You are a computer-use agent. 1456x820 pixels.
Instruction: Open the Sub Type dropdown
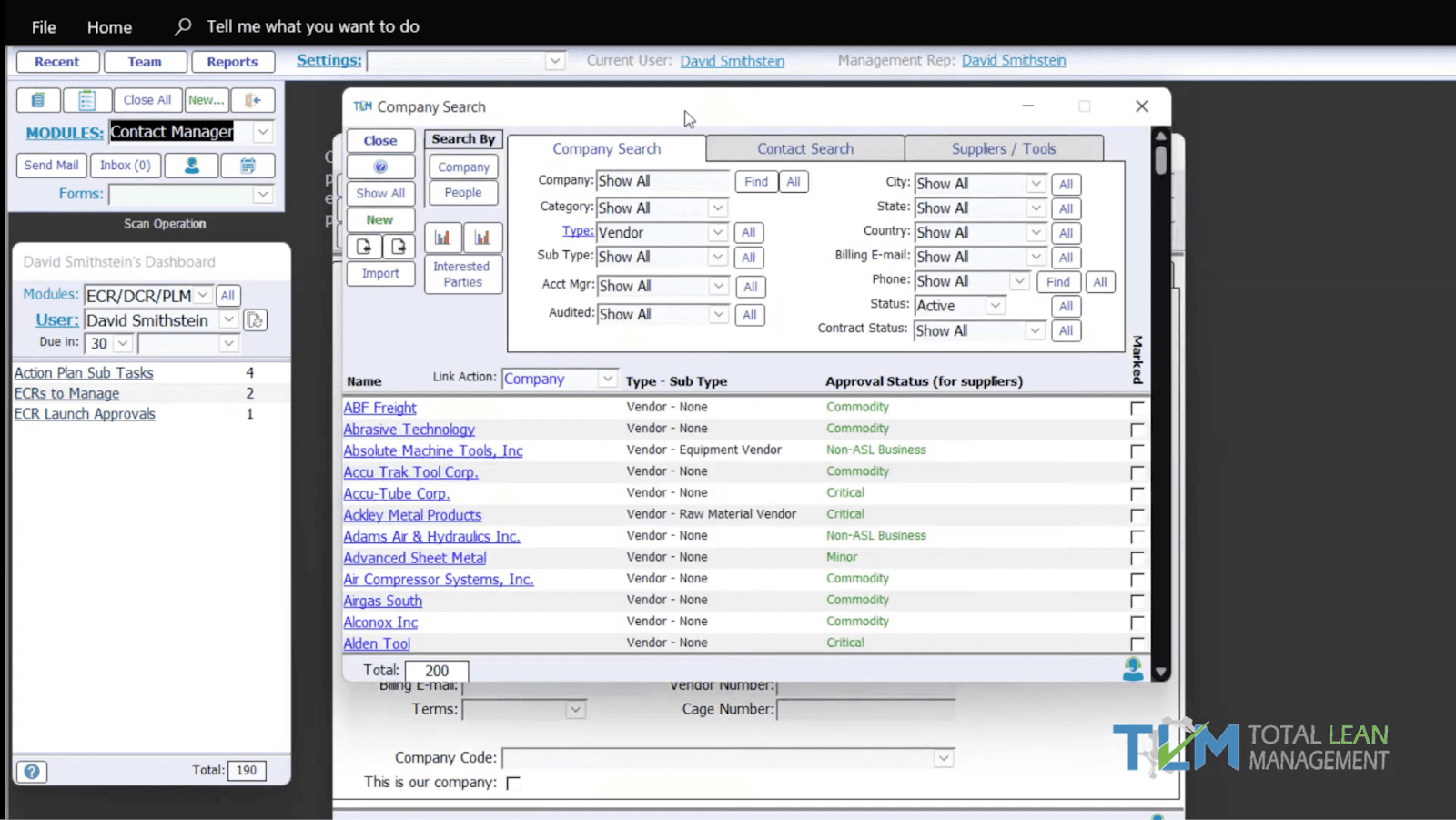[x=717, y=258]
